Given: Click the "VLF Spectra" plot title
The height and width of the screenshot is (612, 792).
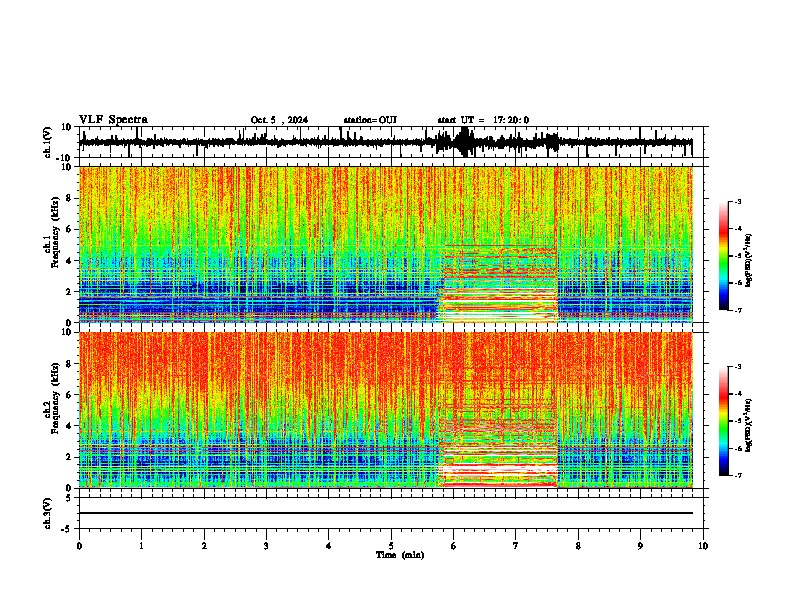Looking at the screenshot, I should [x=113, y=120].
